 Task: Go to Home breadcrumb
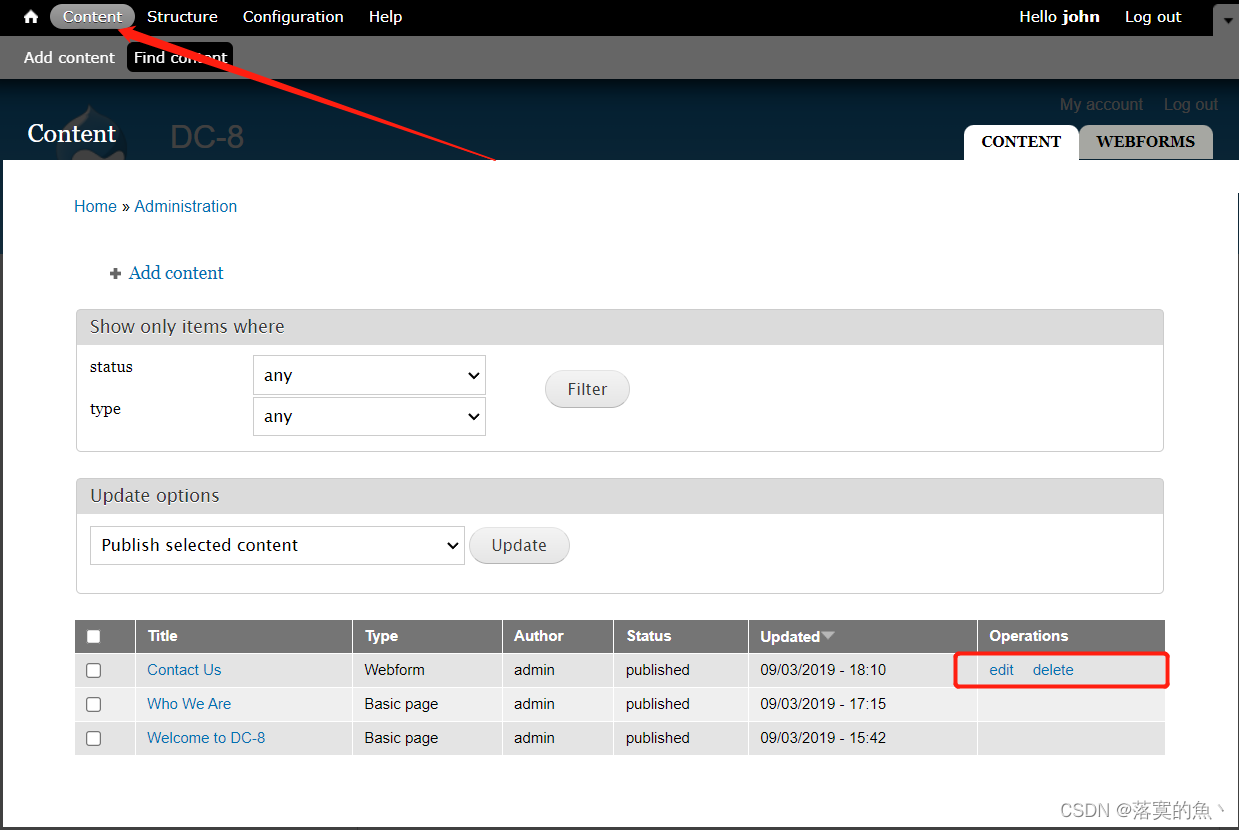[95, 206]
